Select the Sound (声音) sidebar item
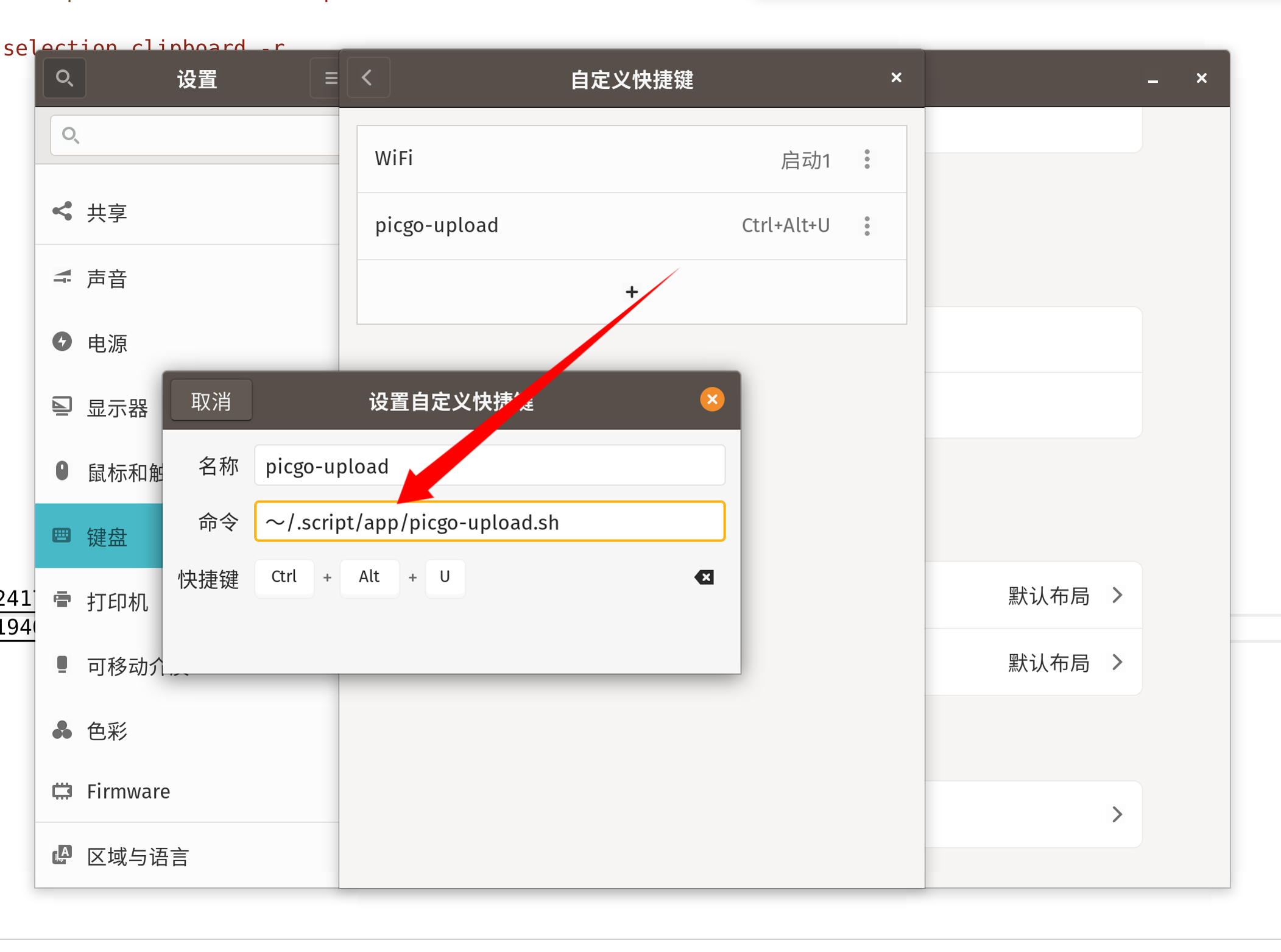 click(x=188, y=278)
